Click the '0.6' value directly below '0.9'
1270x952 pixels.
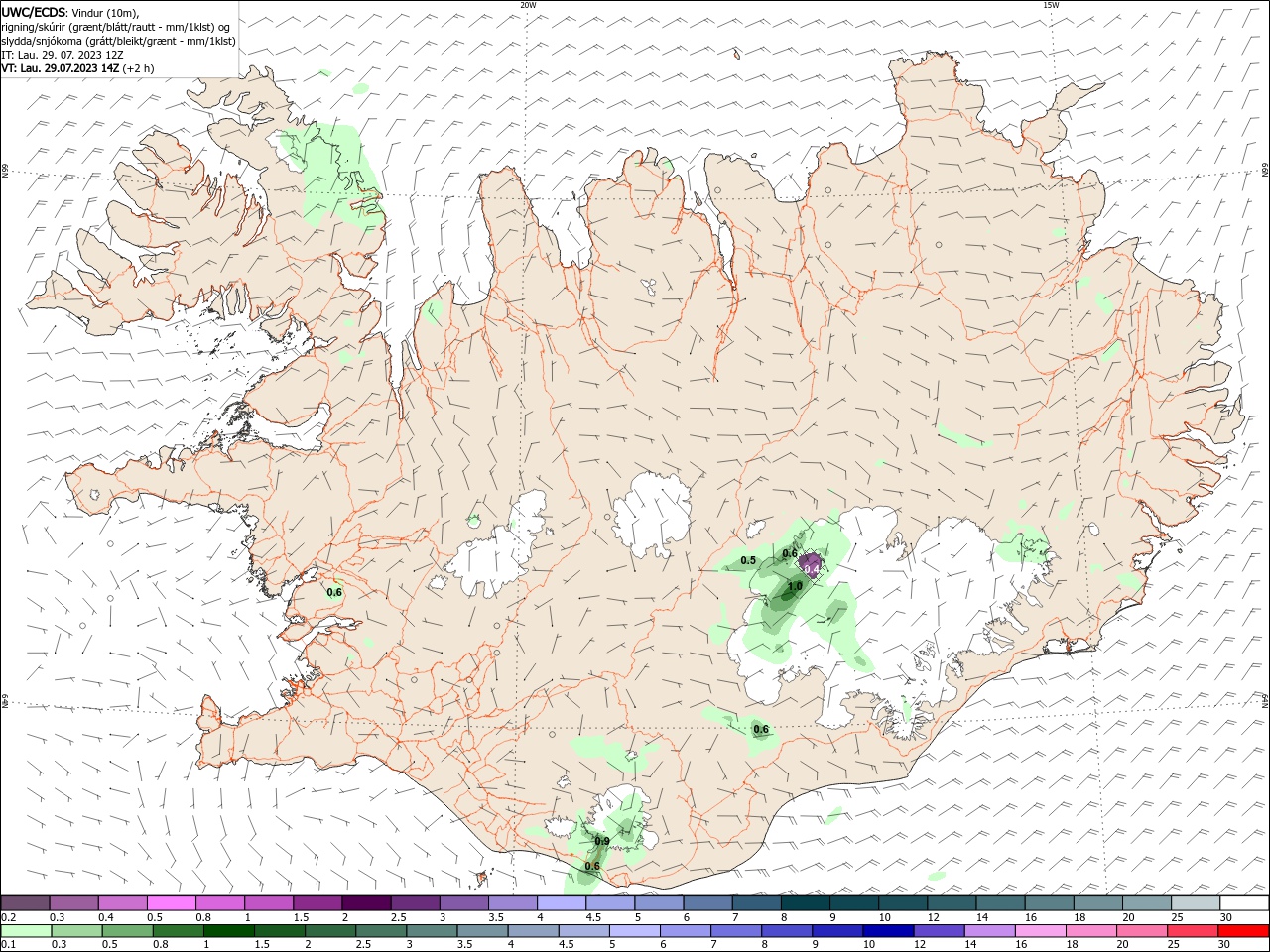point(592,866)
